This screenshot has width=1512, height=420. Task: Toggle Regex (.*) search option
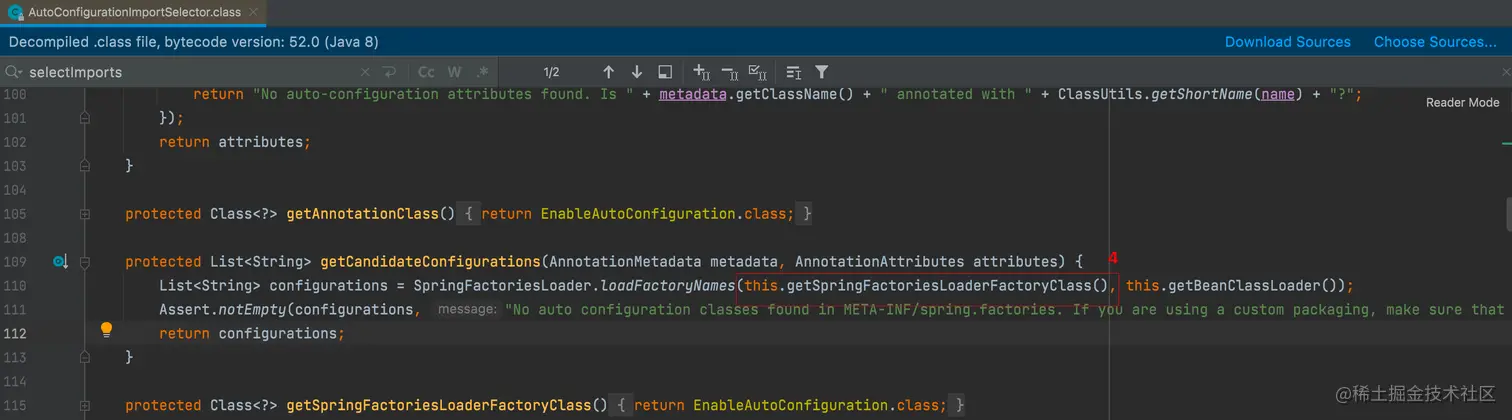click(x=483, y=72)
